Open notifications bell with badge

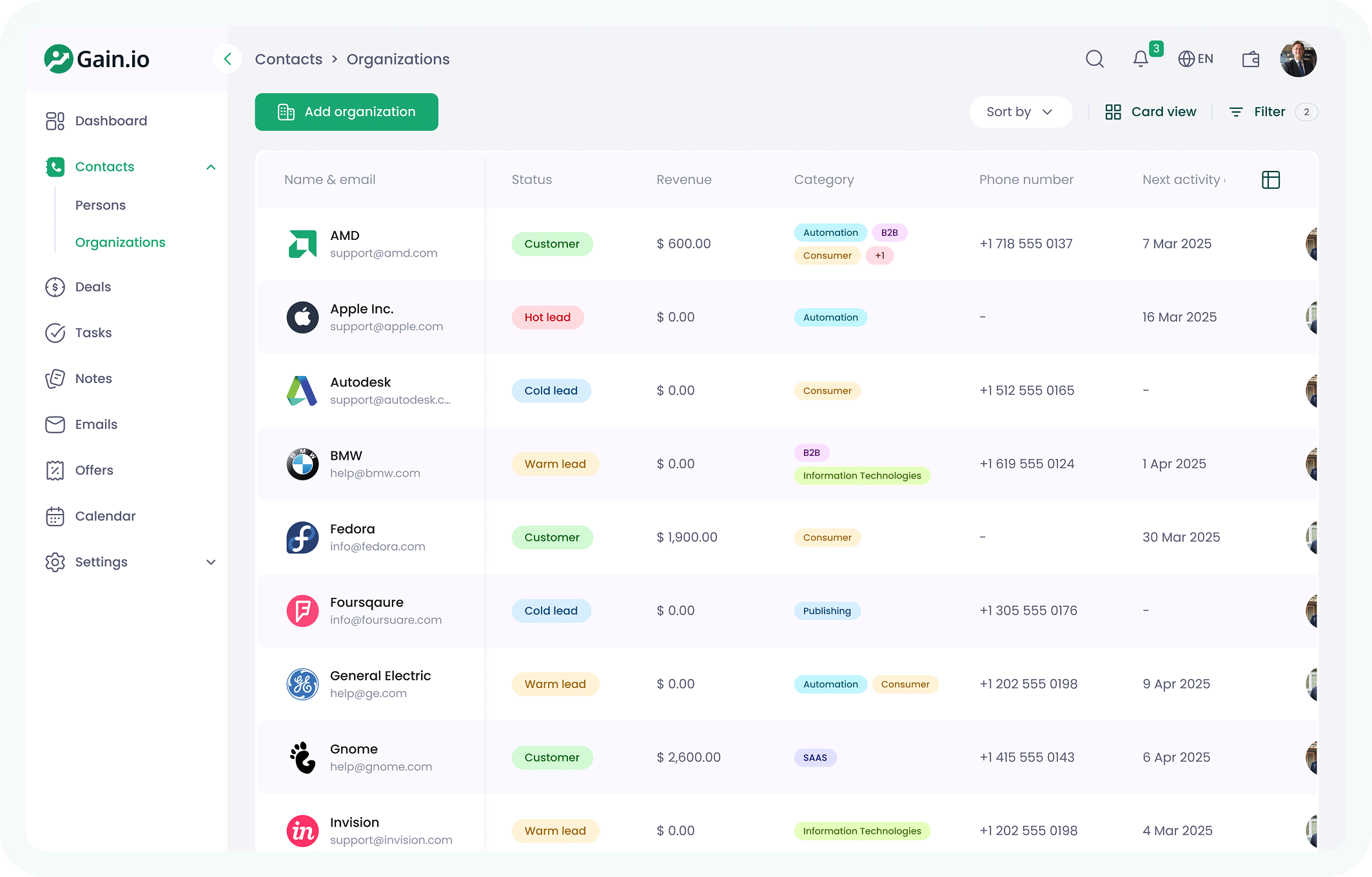[x=1141, y=59]
